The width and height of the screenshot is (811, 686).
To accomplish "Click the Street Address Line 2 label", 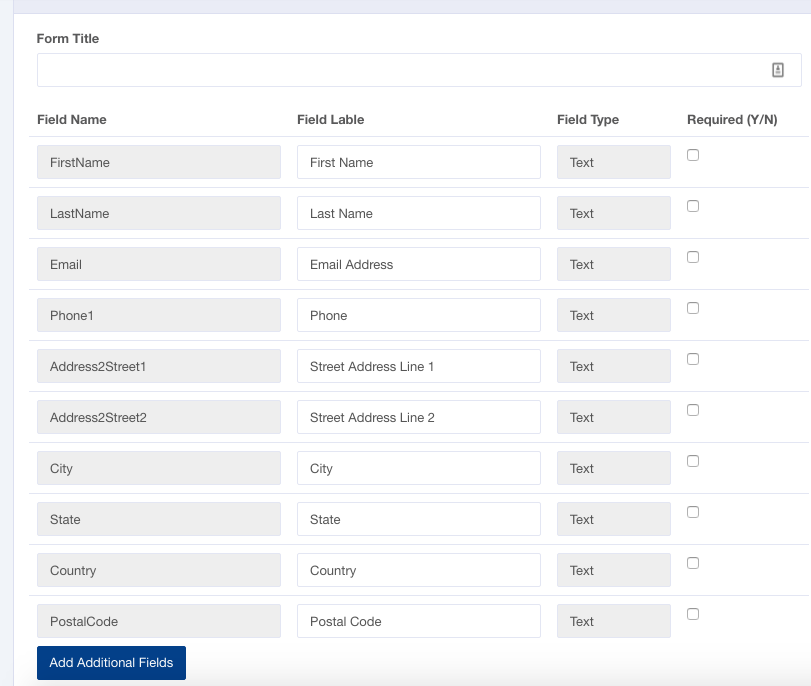I will click(x=418, y=417).
